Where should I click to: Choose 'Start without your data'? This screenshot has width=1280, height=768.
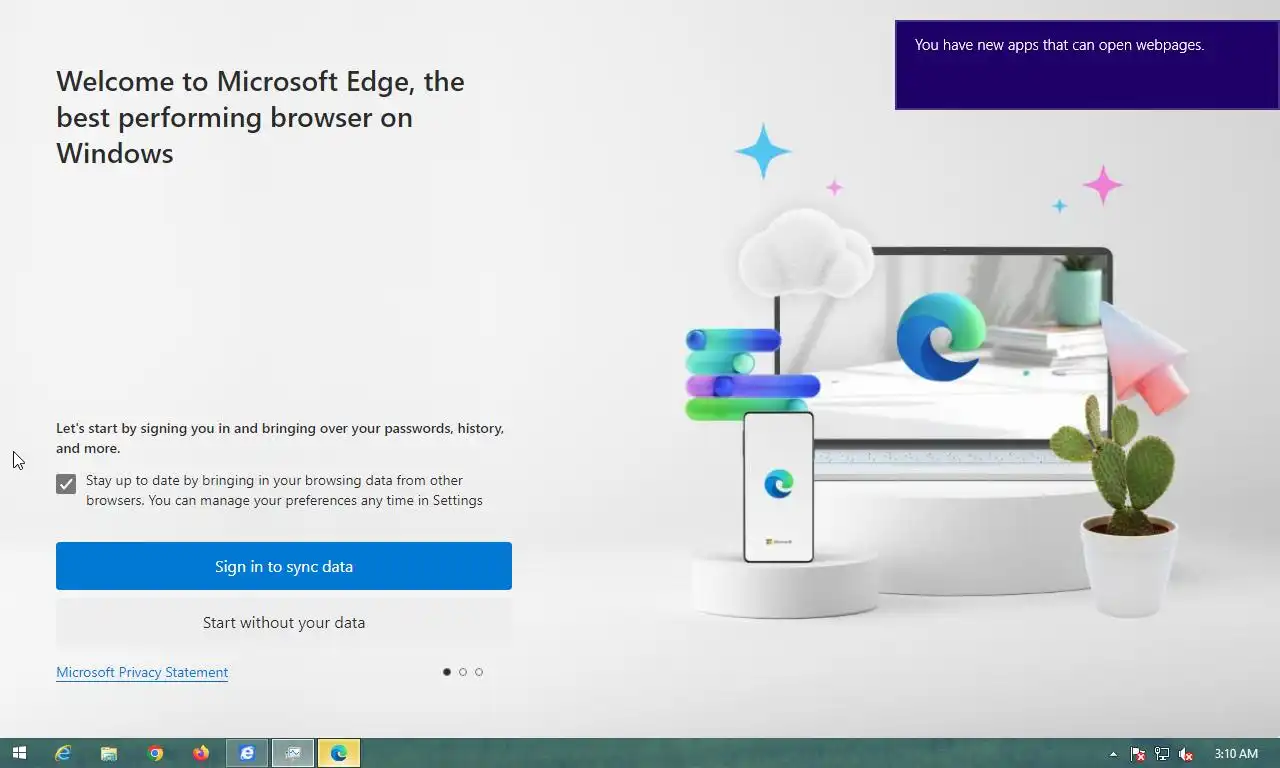pos(284,622)
